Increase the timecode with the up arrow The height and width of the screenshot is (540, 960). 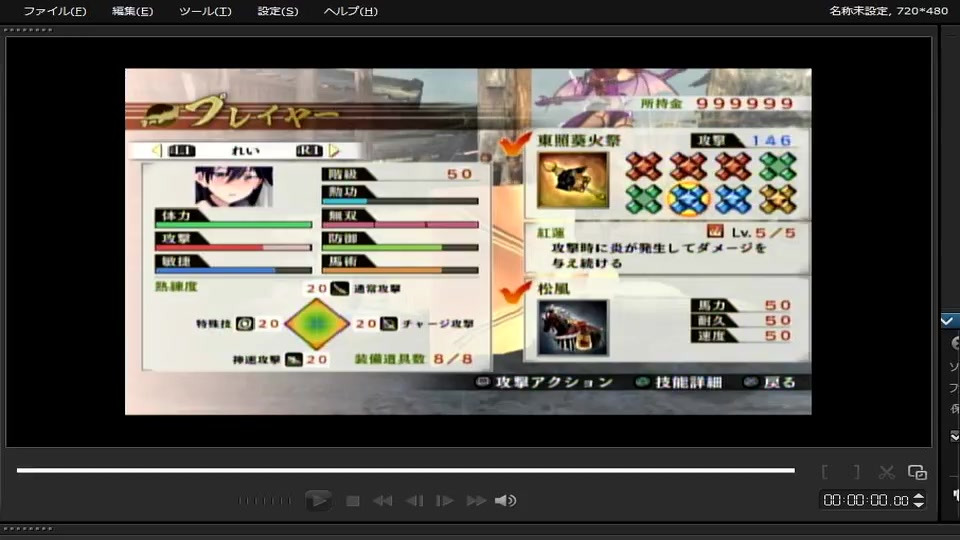click(918, 497)
